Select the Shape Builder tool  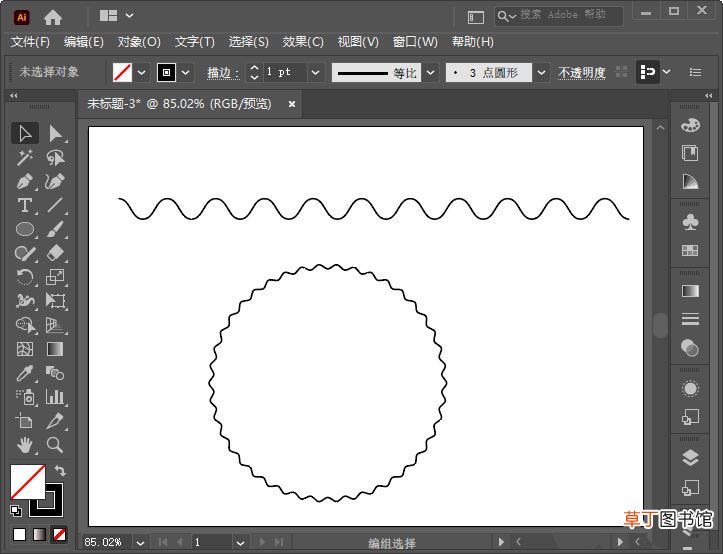click(x=25, y=325)
